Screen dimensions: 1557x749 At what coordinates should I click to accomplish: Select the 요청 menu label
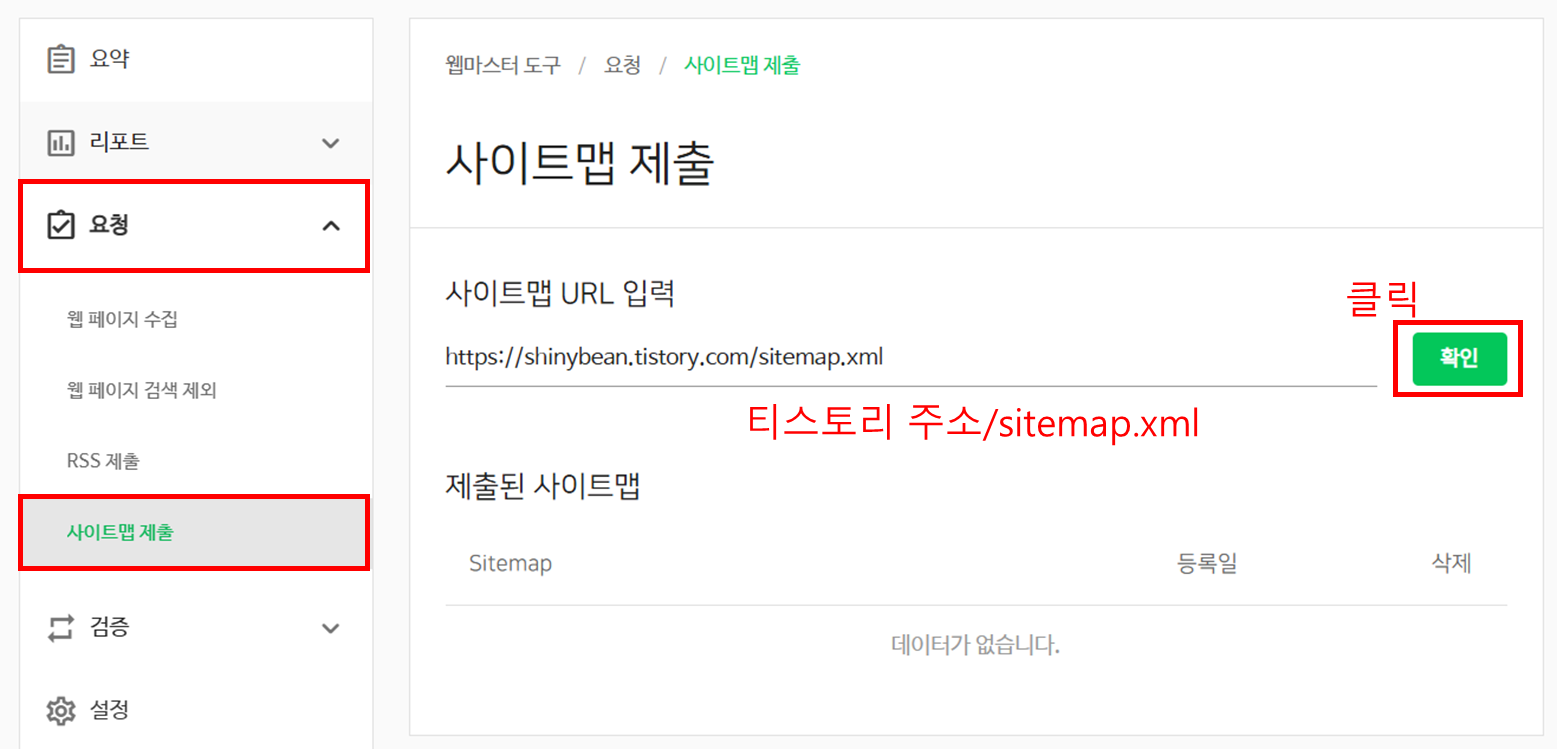tap(109, 225)
